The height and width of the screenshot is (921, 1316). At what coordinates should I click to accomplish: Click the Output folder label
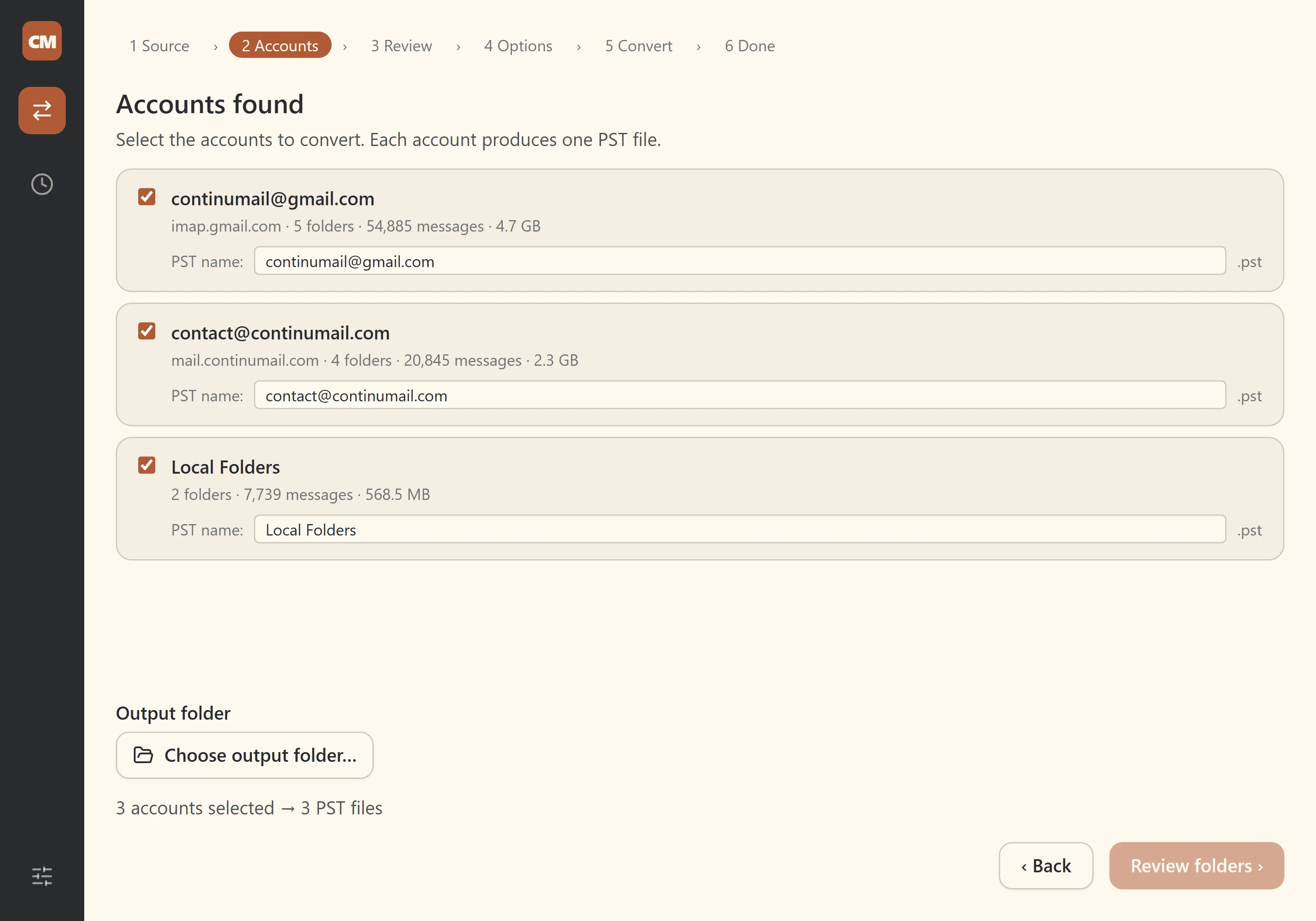point(173,713)
